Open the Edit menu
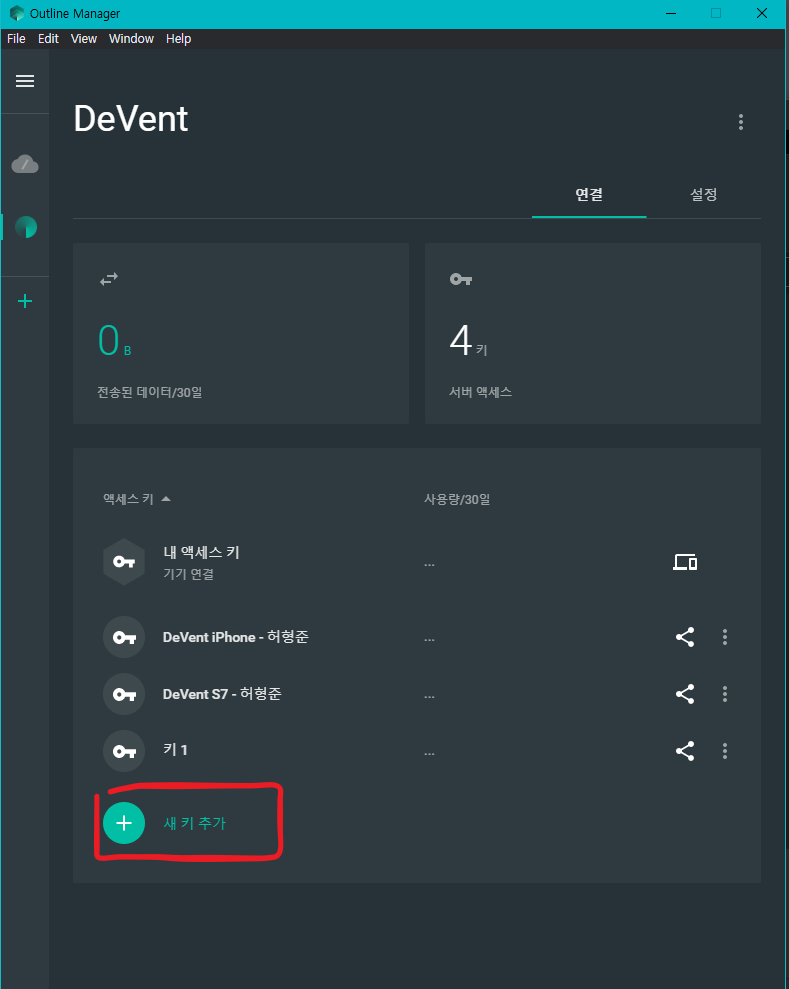Screen dimensions: 789x989 48,38
